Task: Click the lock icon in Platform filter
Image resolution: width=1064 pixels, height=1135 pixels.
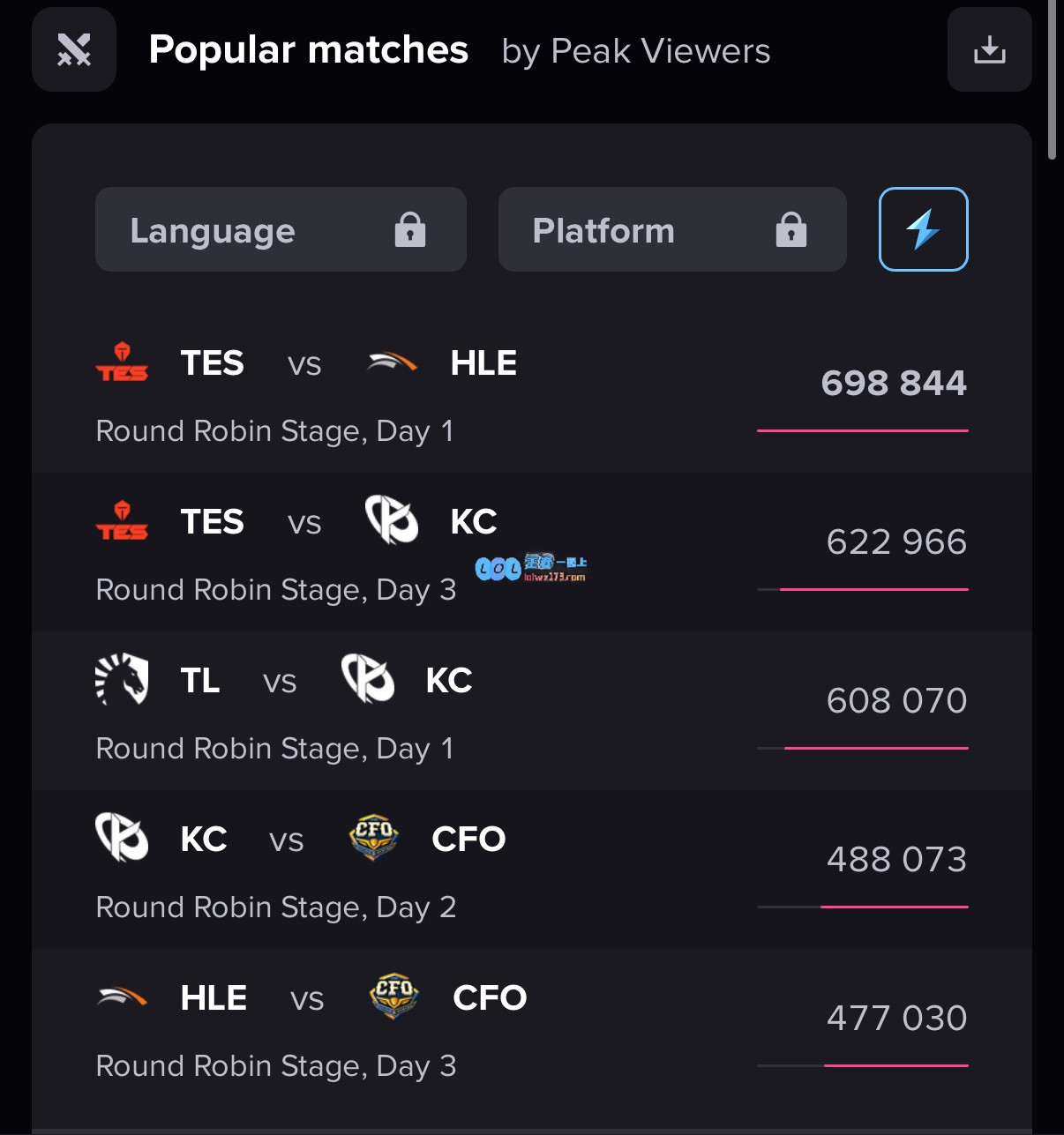Action: (791, 229)
